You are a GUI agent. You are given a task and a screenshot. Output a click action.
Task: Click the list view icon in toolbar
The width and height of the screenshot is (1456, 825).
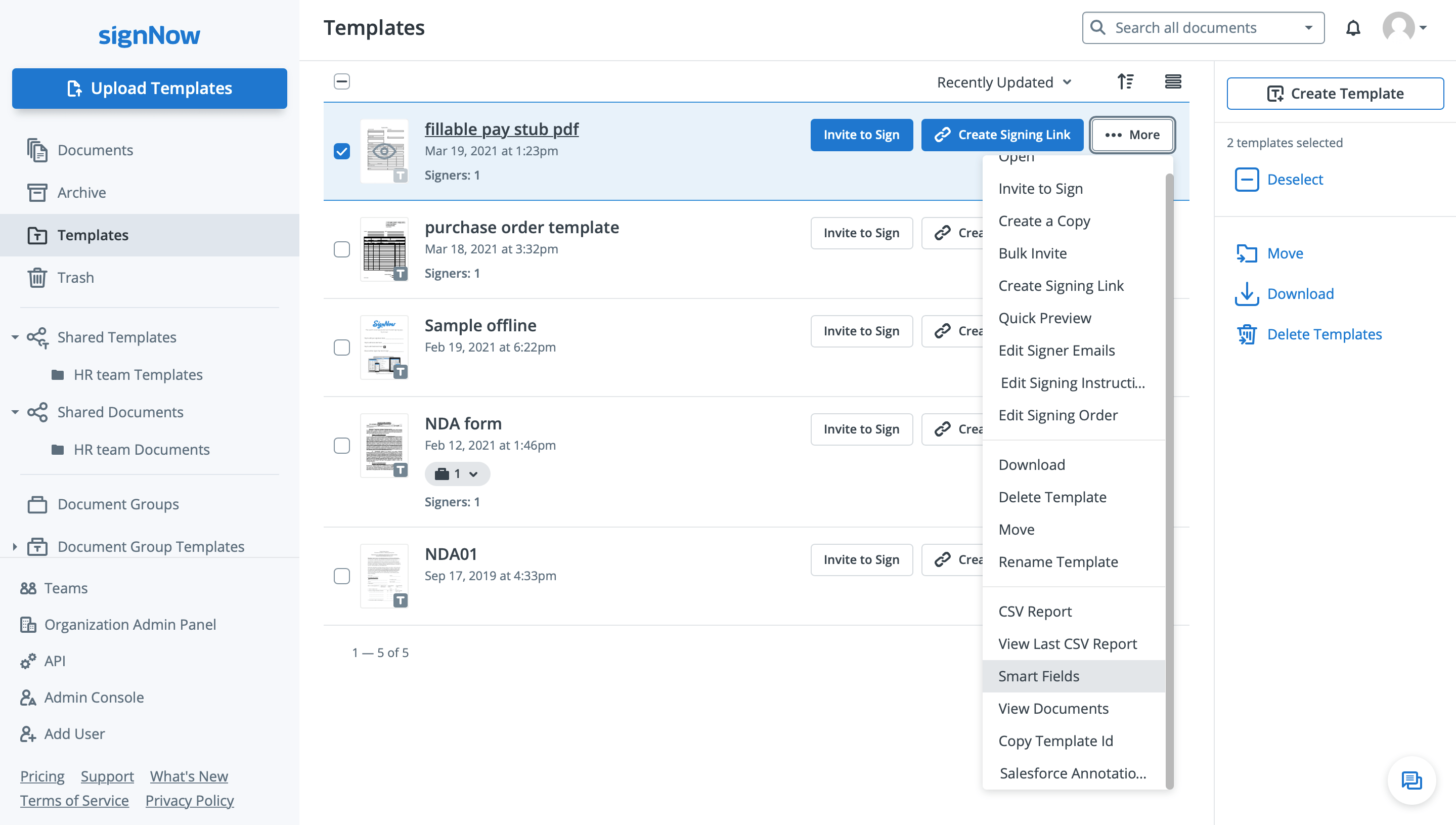point(1172,82)
